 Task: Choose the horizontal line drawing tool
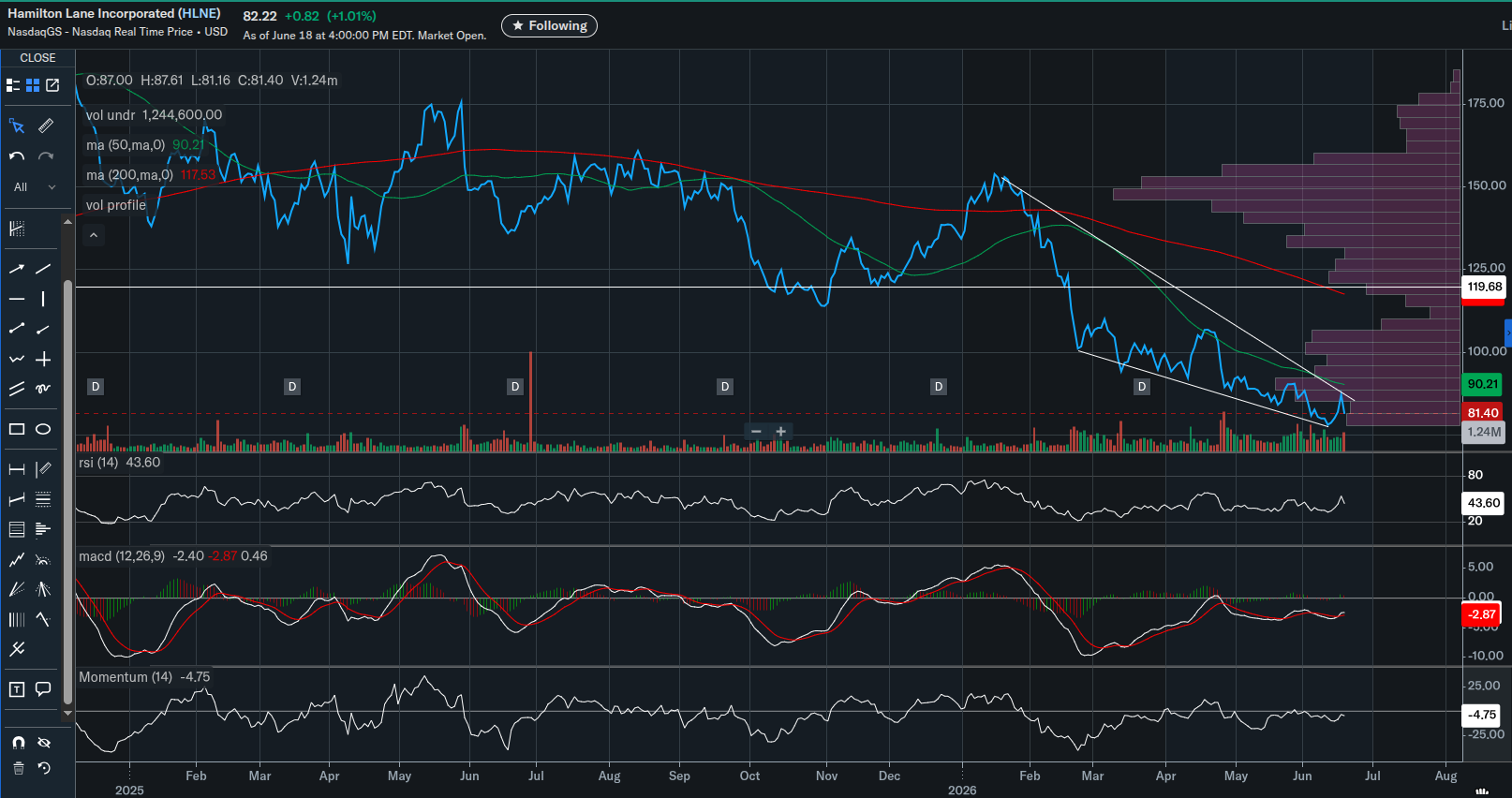coord(16,299)
